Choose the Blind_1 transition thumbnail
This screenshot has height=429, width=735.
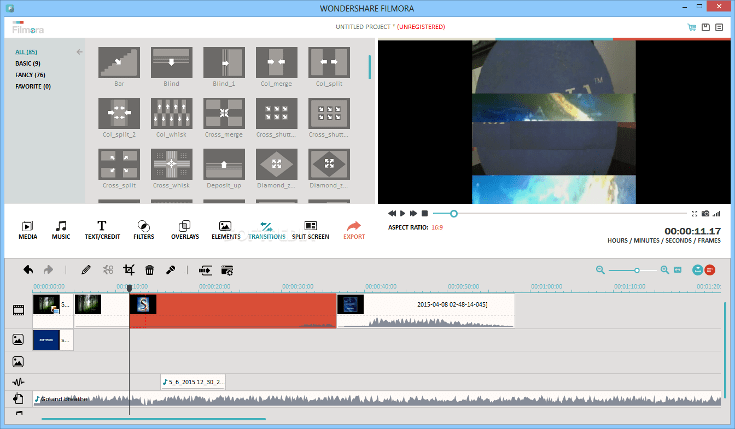click(x=224, y=62)
